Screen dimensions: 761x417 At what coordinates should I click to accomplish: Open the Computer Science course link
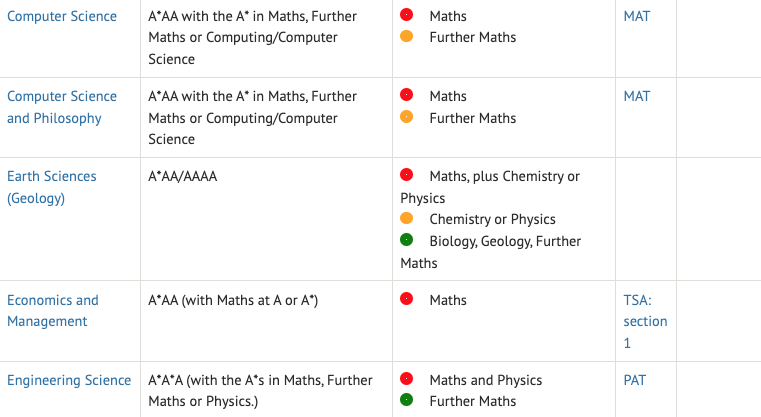point(62,16)
